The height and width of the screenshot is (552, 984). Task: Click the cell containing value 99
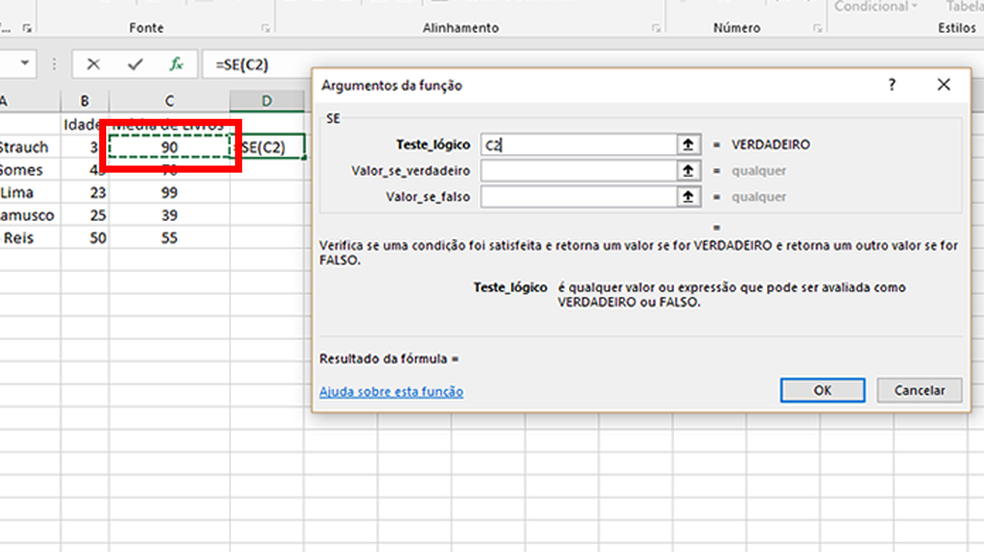coord(170,193)
